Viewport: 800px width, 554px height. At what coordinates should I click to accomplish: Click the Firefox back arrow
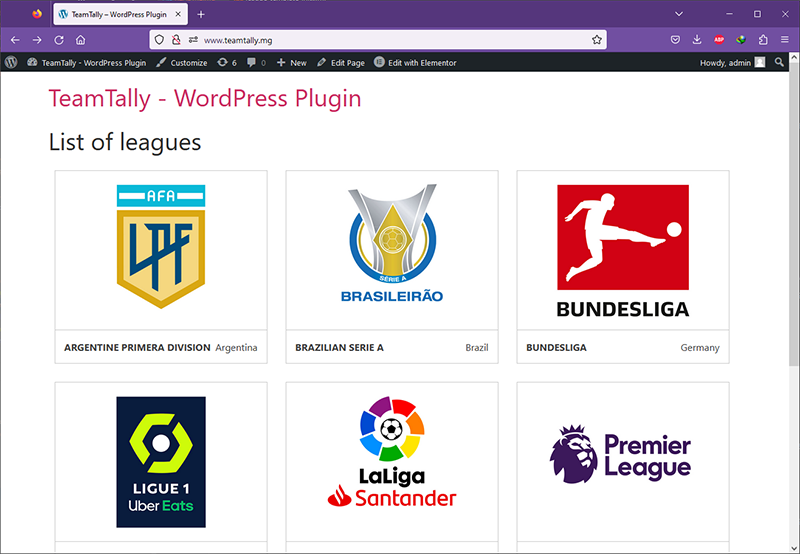(x=15, y=40)
